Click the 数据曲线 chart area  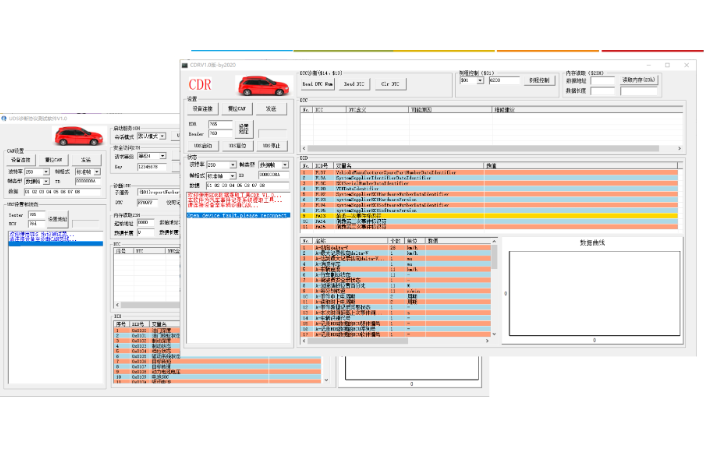(594, 293)
